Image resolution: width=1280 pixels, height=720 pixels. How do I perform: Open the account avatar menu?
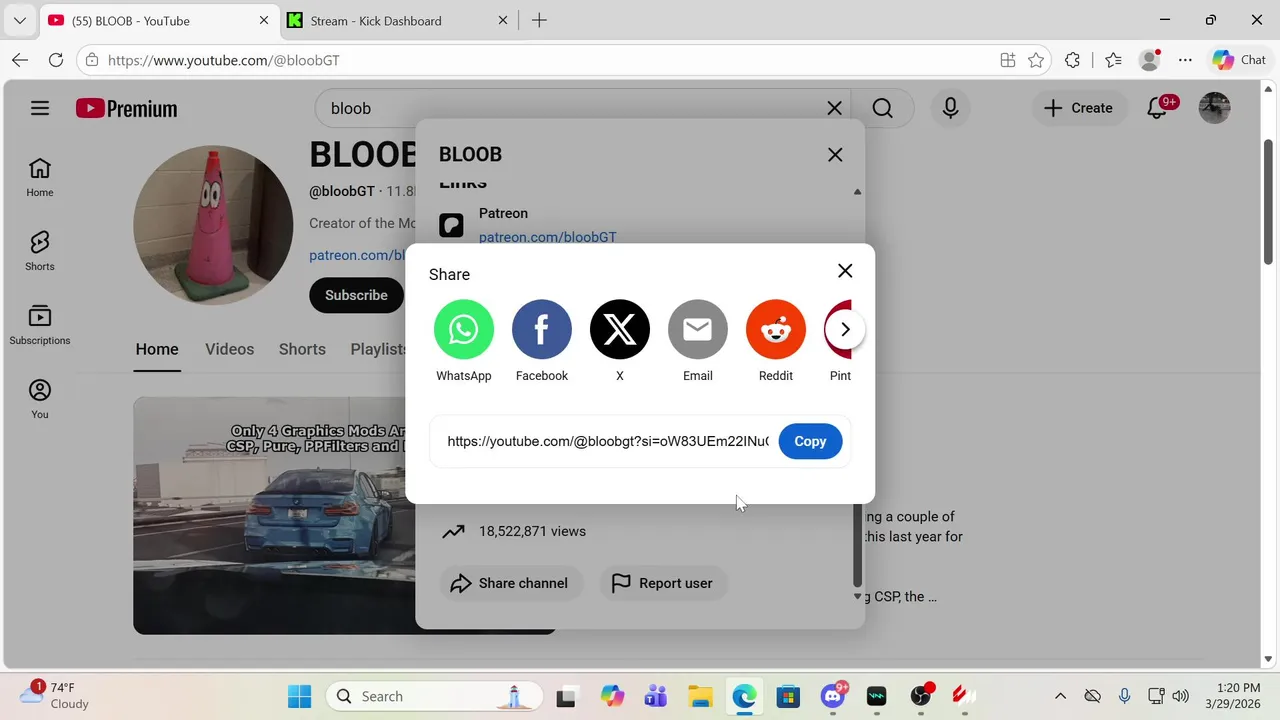1214,108
